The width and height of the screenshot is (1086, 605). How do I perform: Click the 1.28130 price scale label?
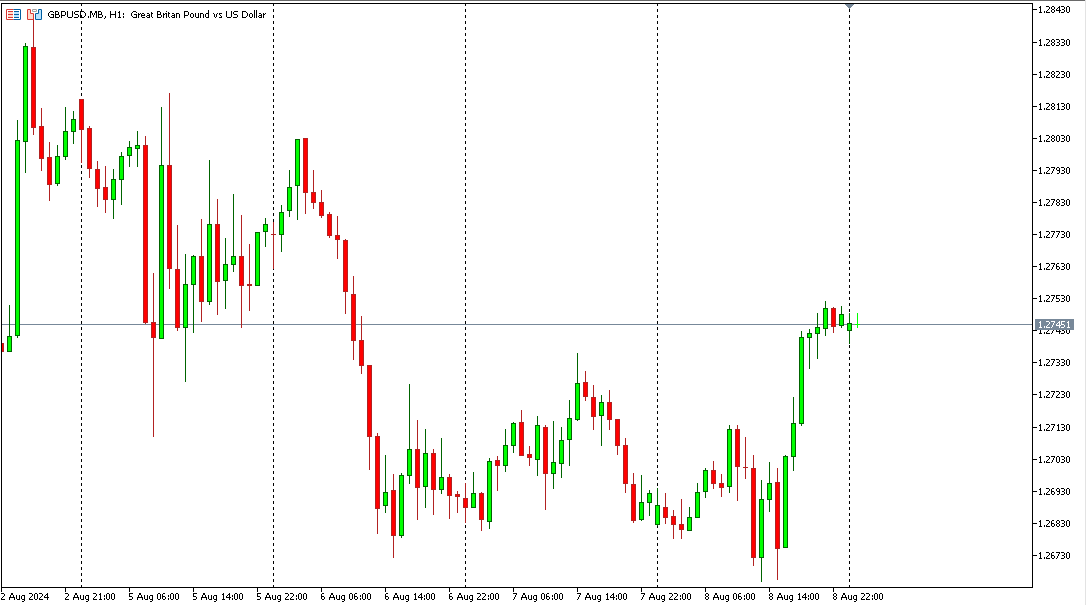(1054, 107)
